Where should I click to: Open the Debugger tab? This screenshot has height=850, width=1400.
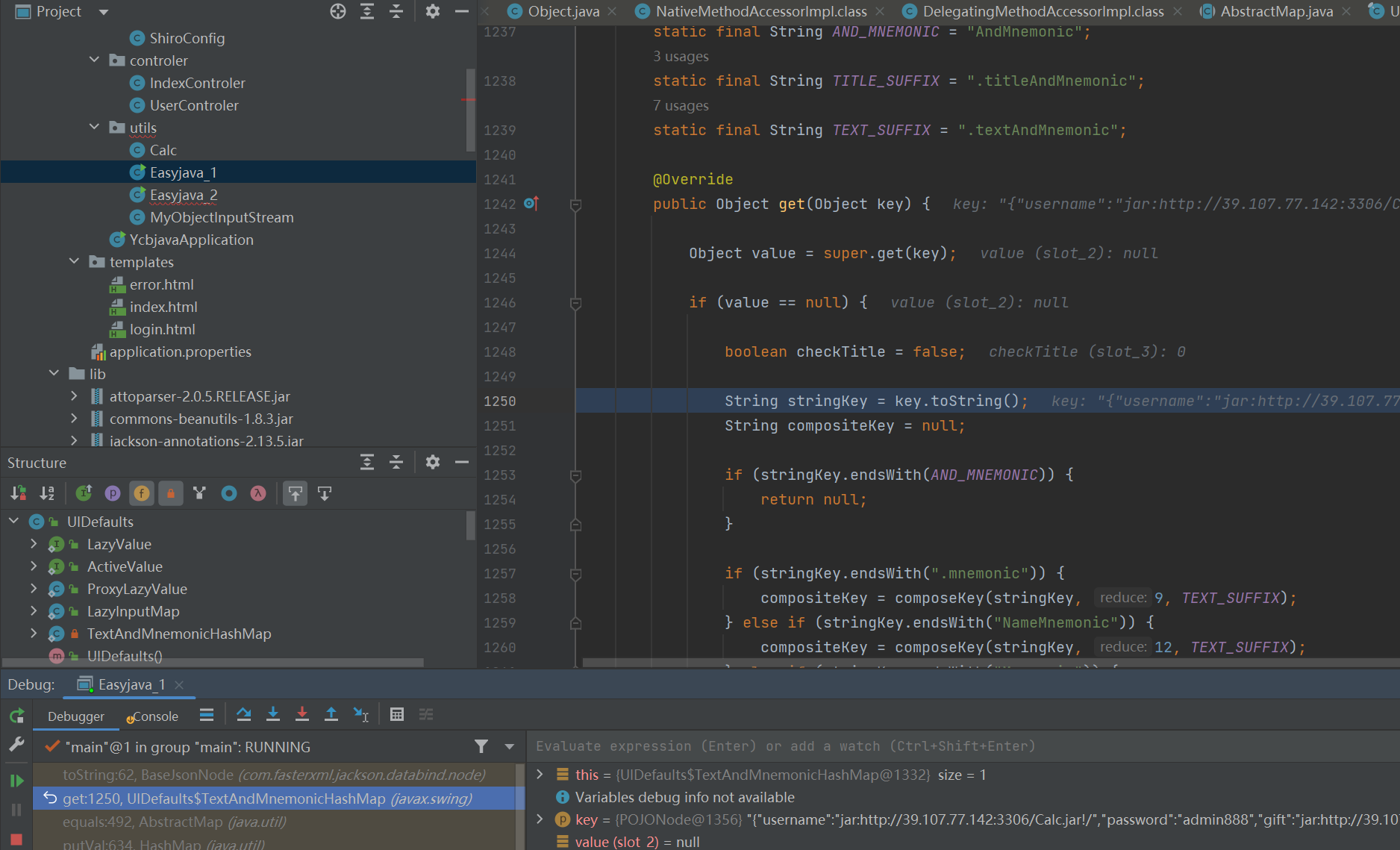(x=76, y=716)
